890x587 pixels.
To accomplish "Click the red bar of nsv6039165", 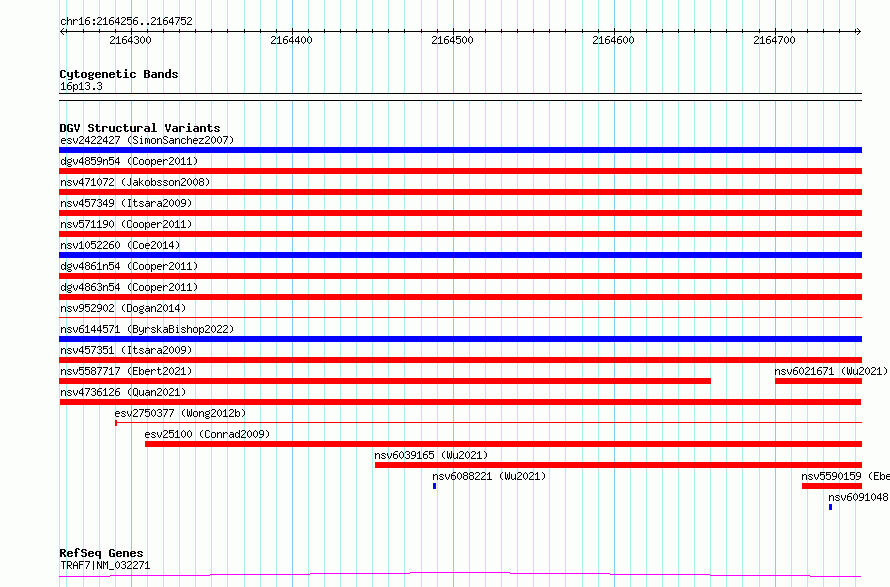I will pyautogui.click(x=618, y=465).
